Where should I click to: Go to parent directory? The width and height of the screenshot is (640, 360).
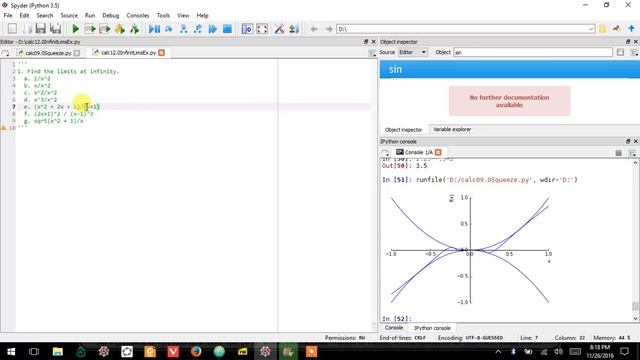click(631, 29)
